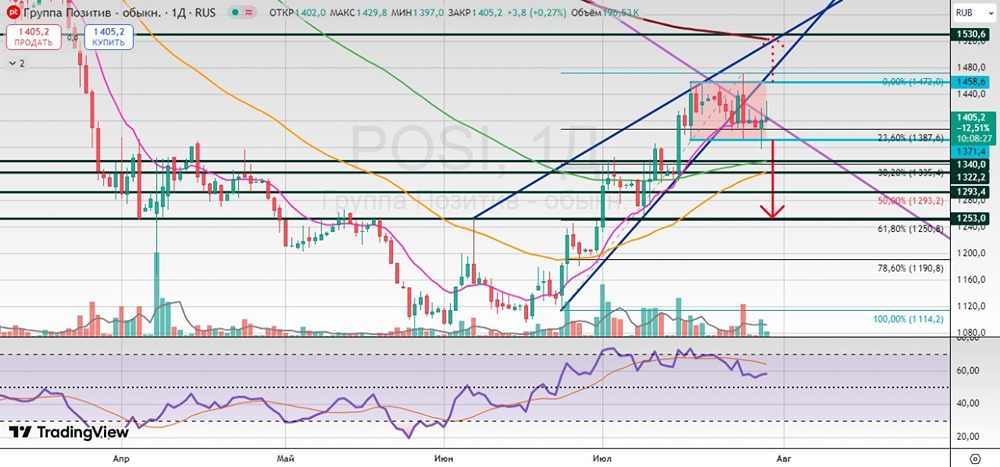This screenshot has width=1000, height=467.
Task: Click the pink approximate-data icon in header
Action: tap(251, 12)
